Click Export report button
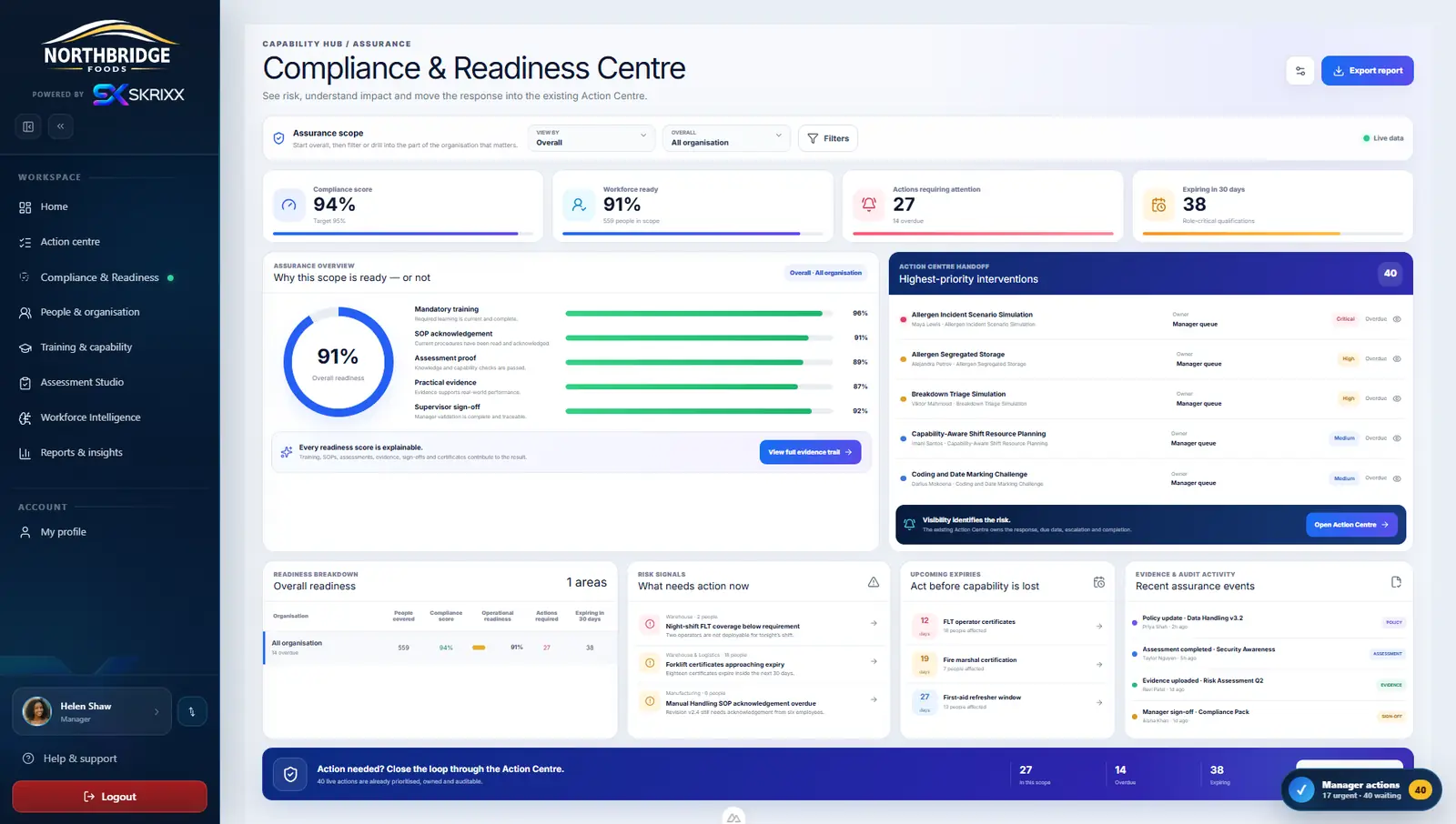Viewport: 1456px width, 824px height. (x=1367, y=71)
